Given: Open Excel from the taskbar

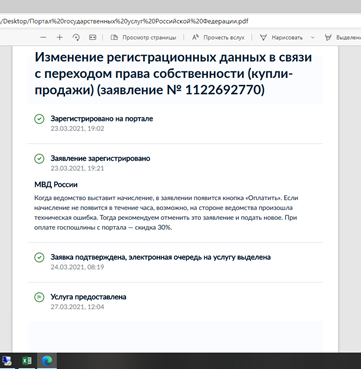Looking at the screenshot, I should [27, 361].
